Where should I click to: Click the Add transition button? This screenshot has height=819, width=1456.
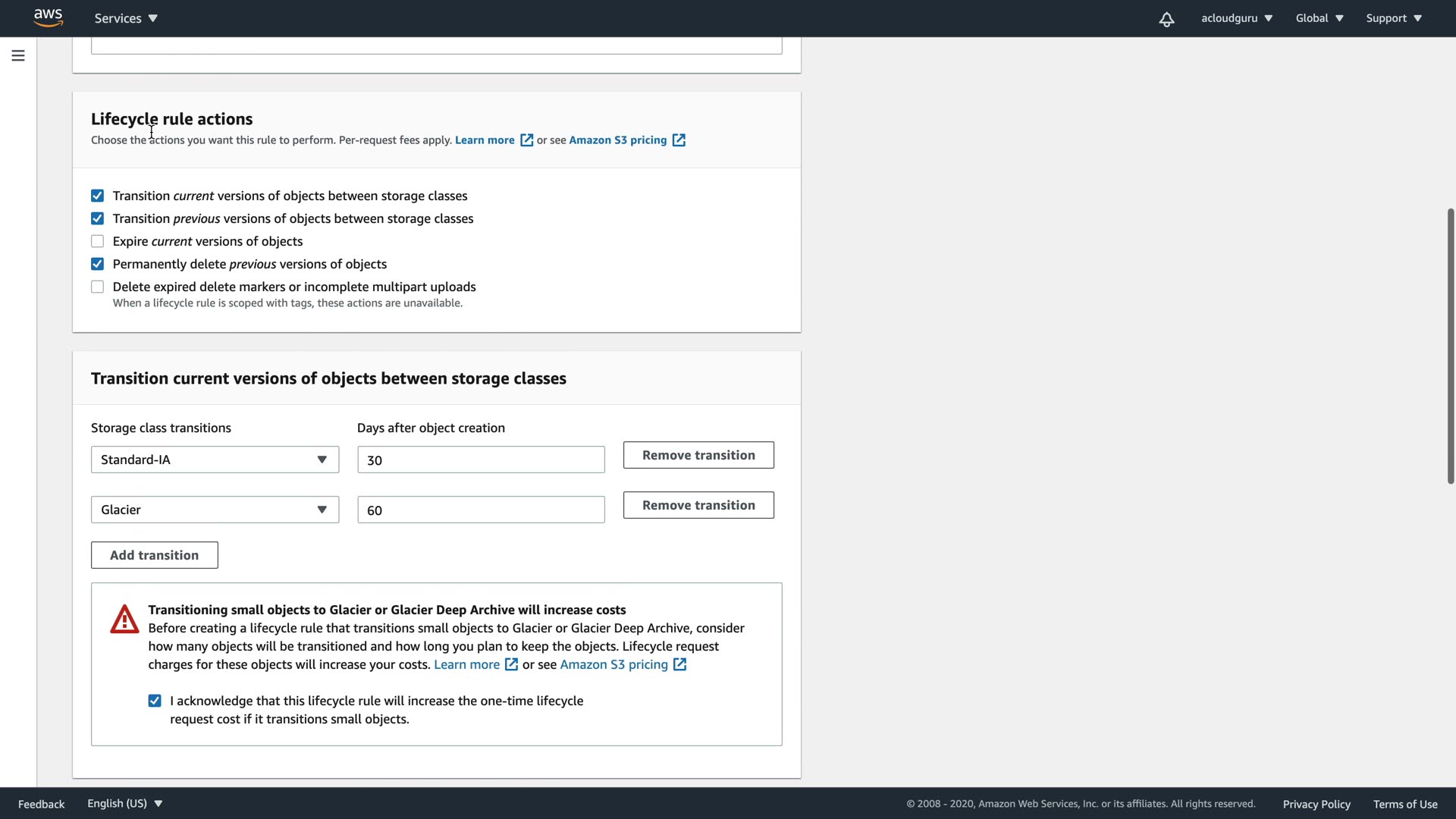click(x=155, y=555)
